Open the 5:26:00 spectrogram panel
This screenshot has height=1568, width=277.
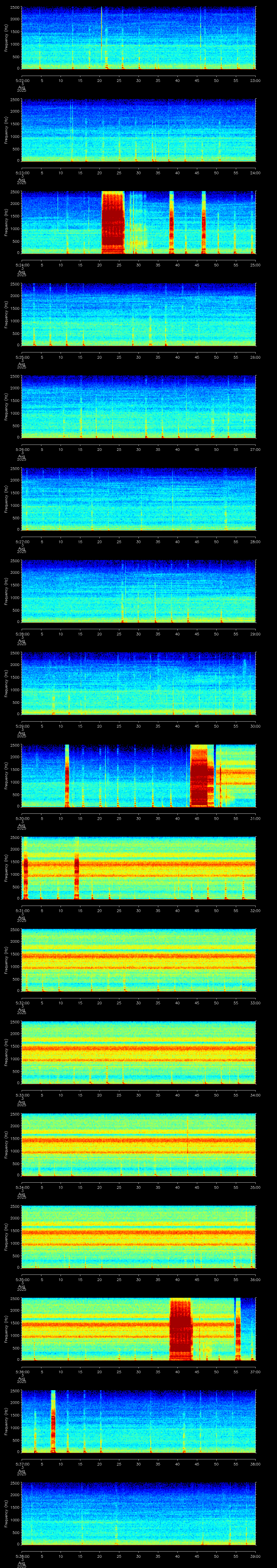pyautogui.click(x=138, y=407)
